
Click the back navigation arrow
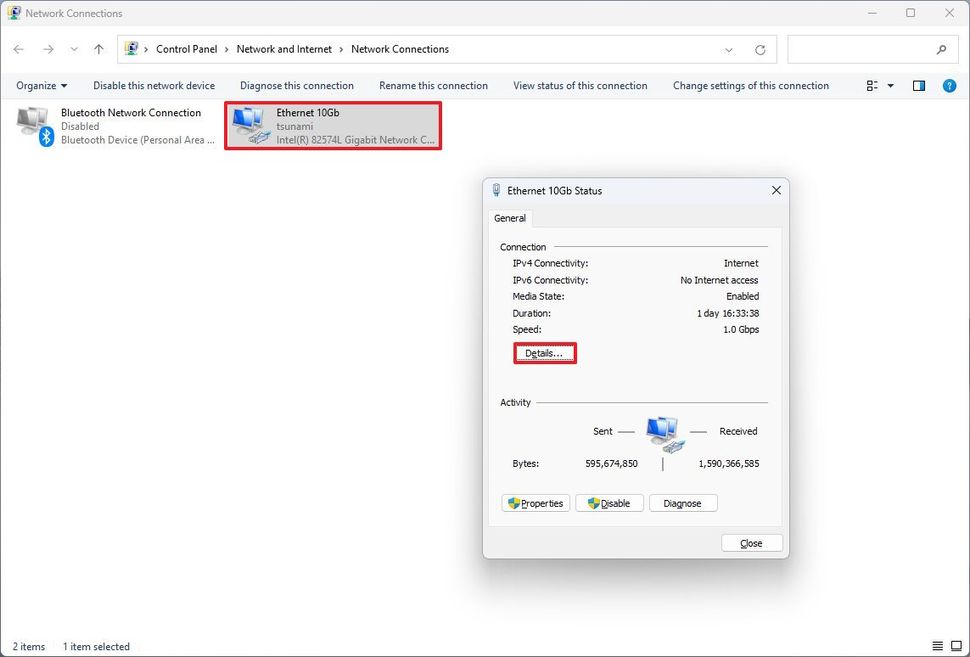(x=18, y=48)
